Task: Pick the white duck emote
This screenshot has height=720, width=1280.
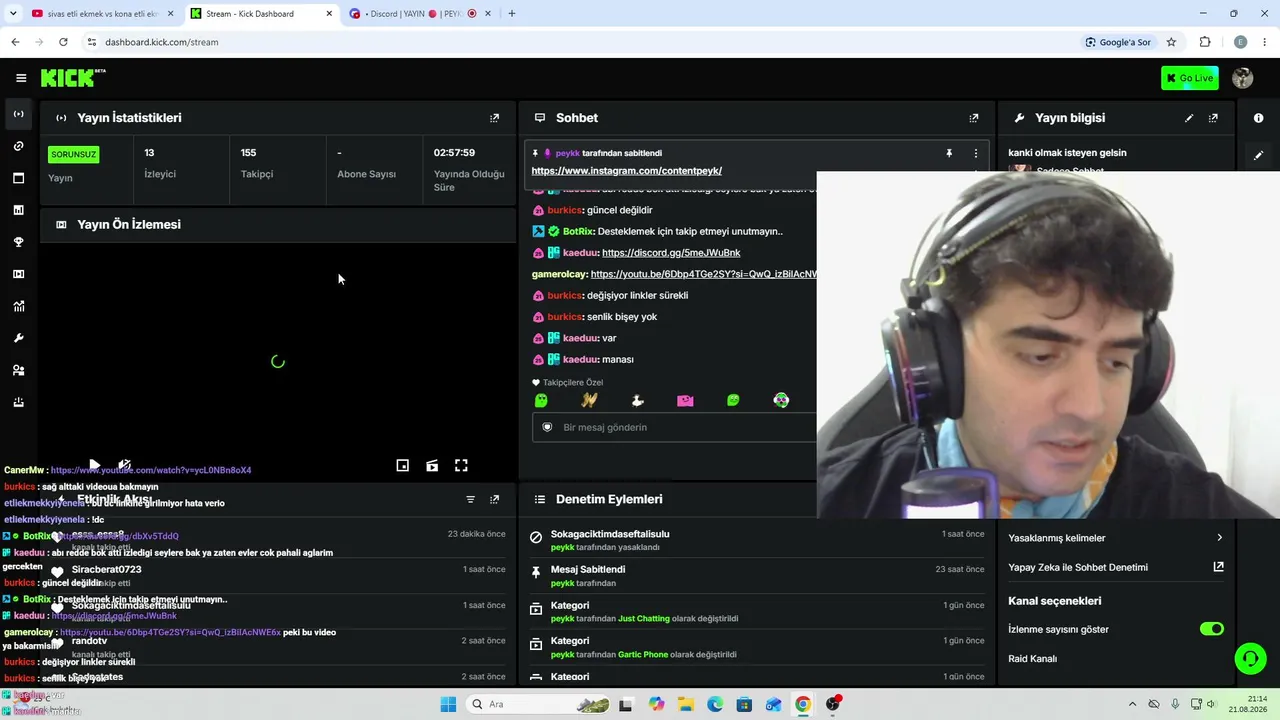Action: pyautogui.click(x=637, y=400)
